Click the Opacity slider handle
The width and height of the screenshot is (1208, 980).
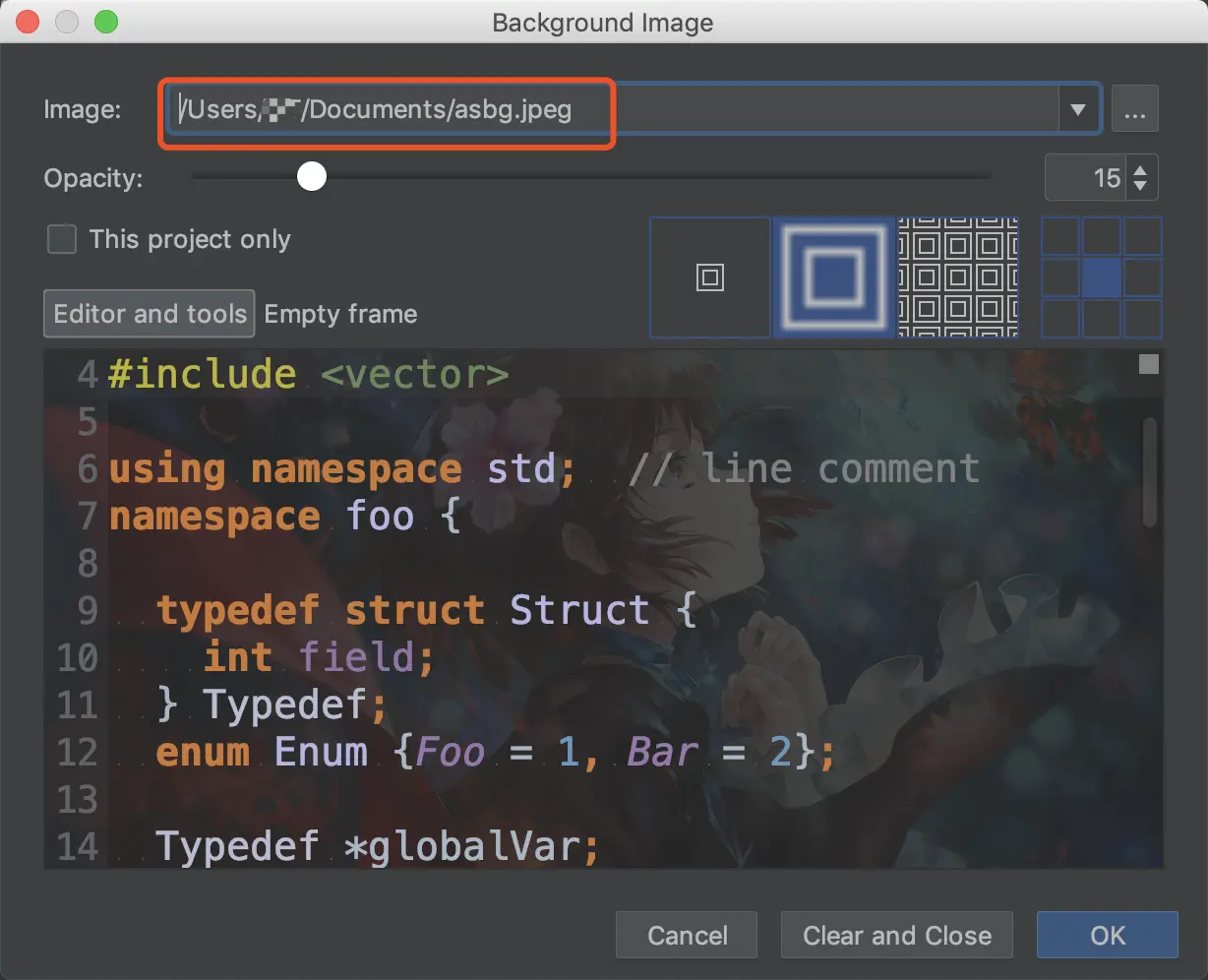click(x=312, y=177)
